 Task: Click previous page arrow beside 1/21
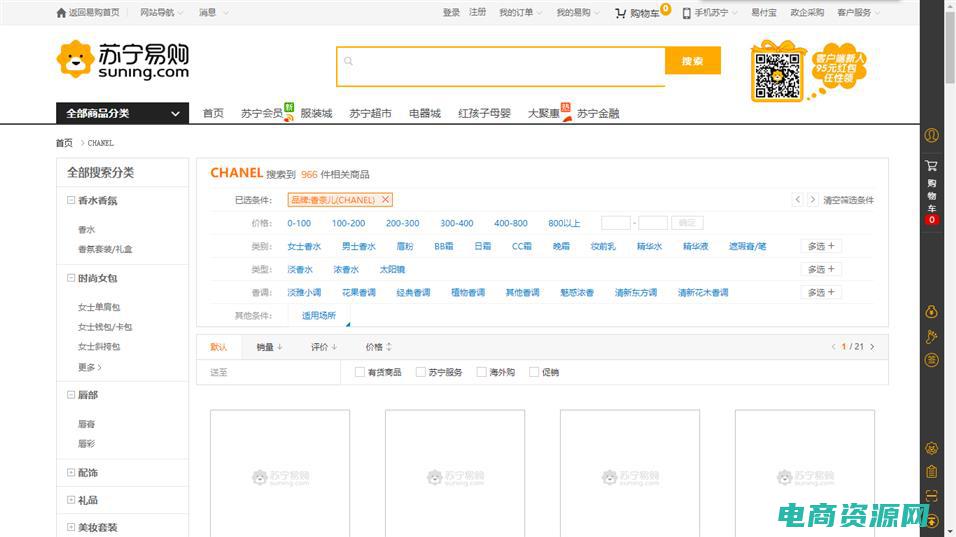point(833,347)
